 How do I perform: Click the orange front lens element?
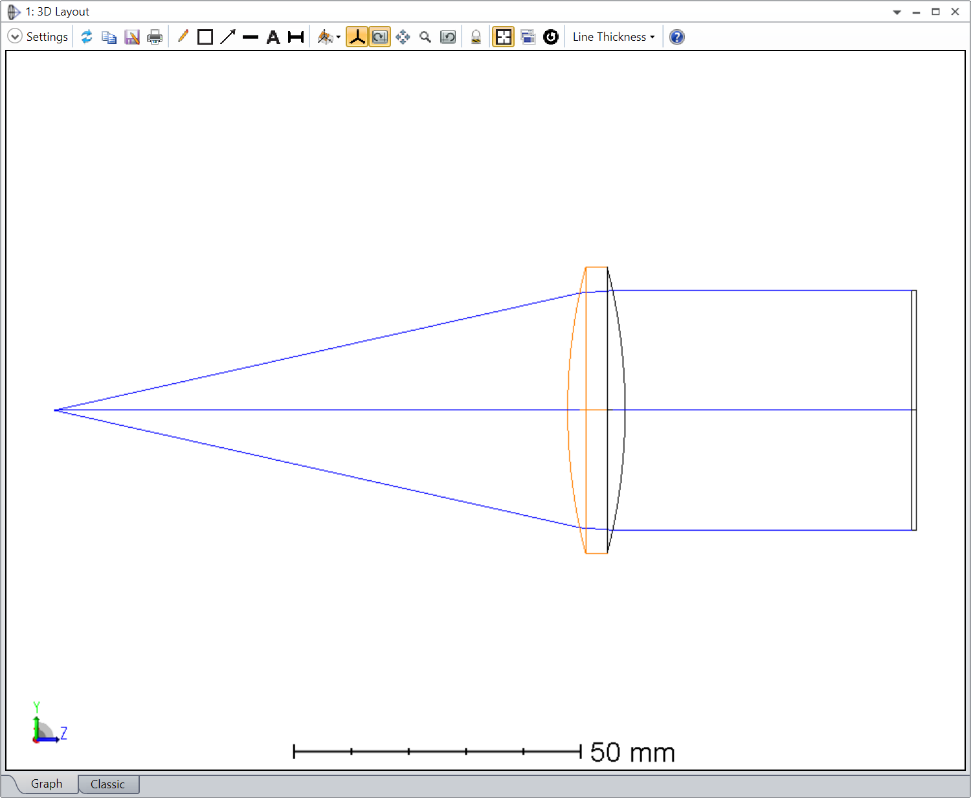588,410
